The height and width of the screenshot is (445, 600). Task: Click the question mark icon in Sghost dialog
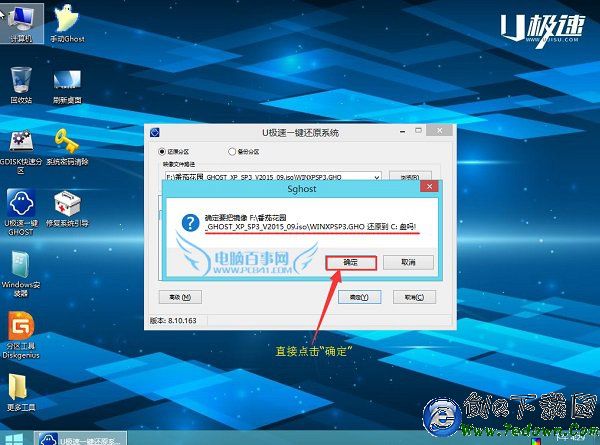191,223
